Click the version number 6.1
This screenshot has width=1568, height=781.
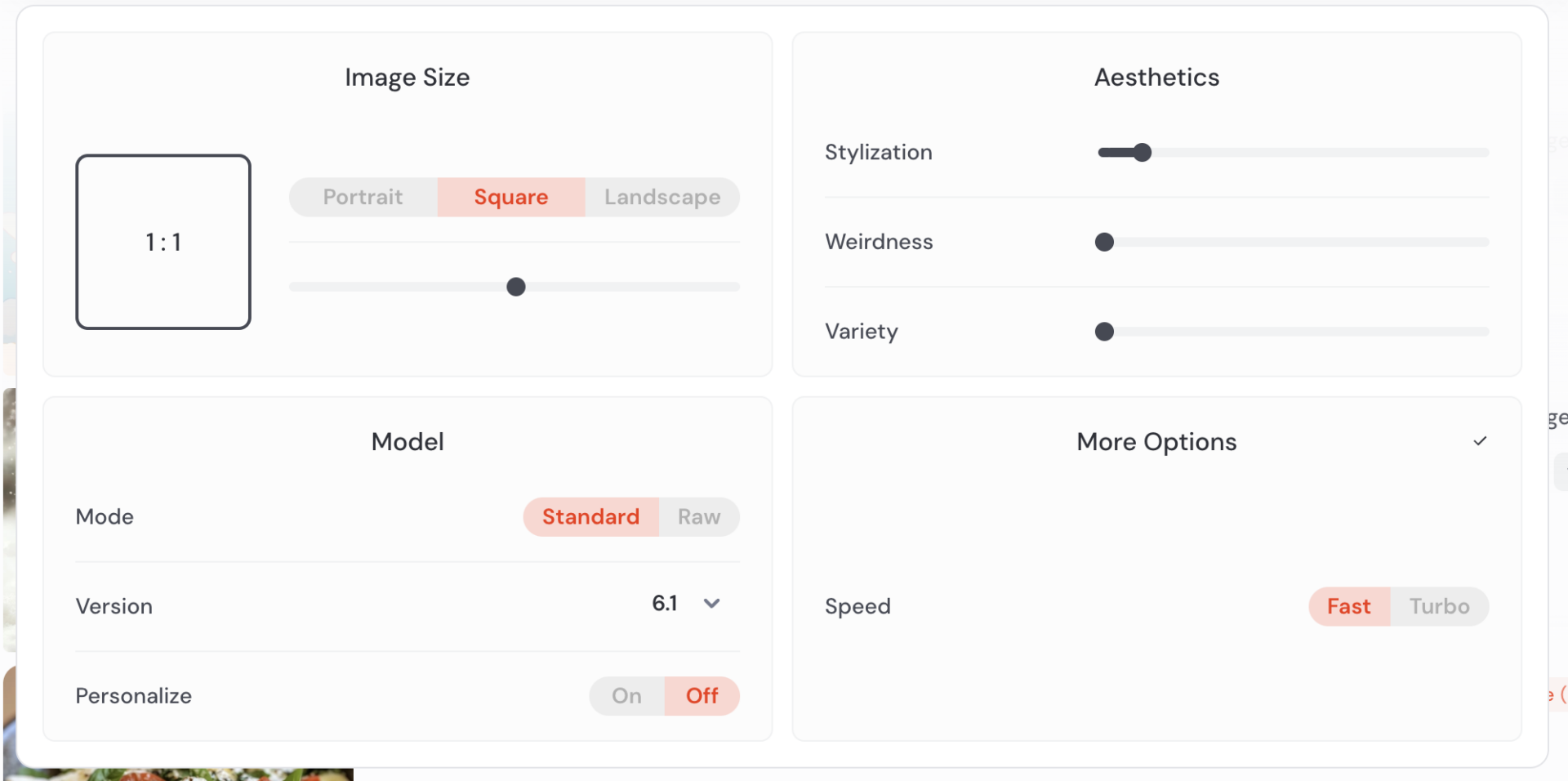click(x=665, y=604)
